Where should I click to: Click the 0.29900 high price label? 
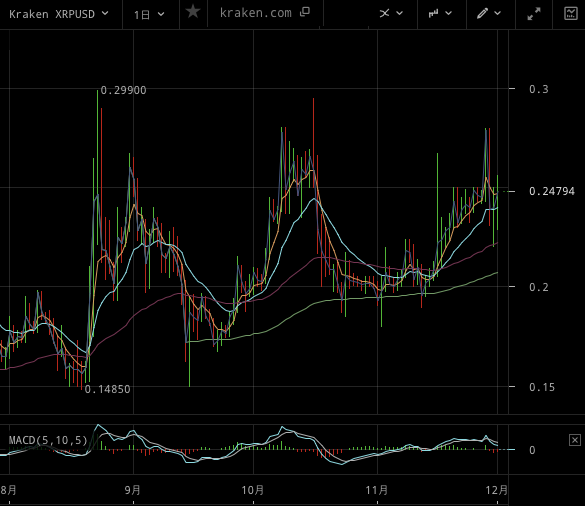pyautogui.click(x=123, y=90)
